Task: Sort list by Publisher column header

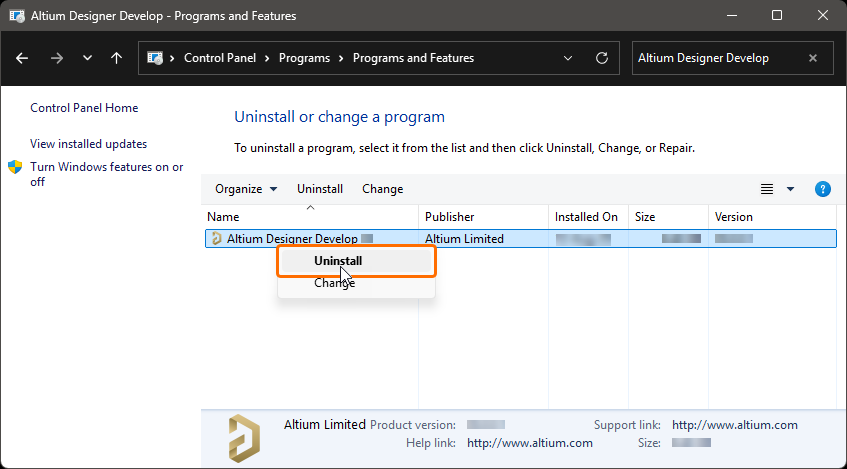Action: click(450, 217)
